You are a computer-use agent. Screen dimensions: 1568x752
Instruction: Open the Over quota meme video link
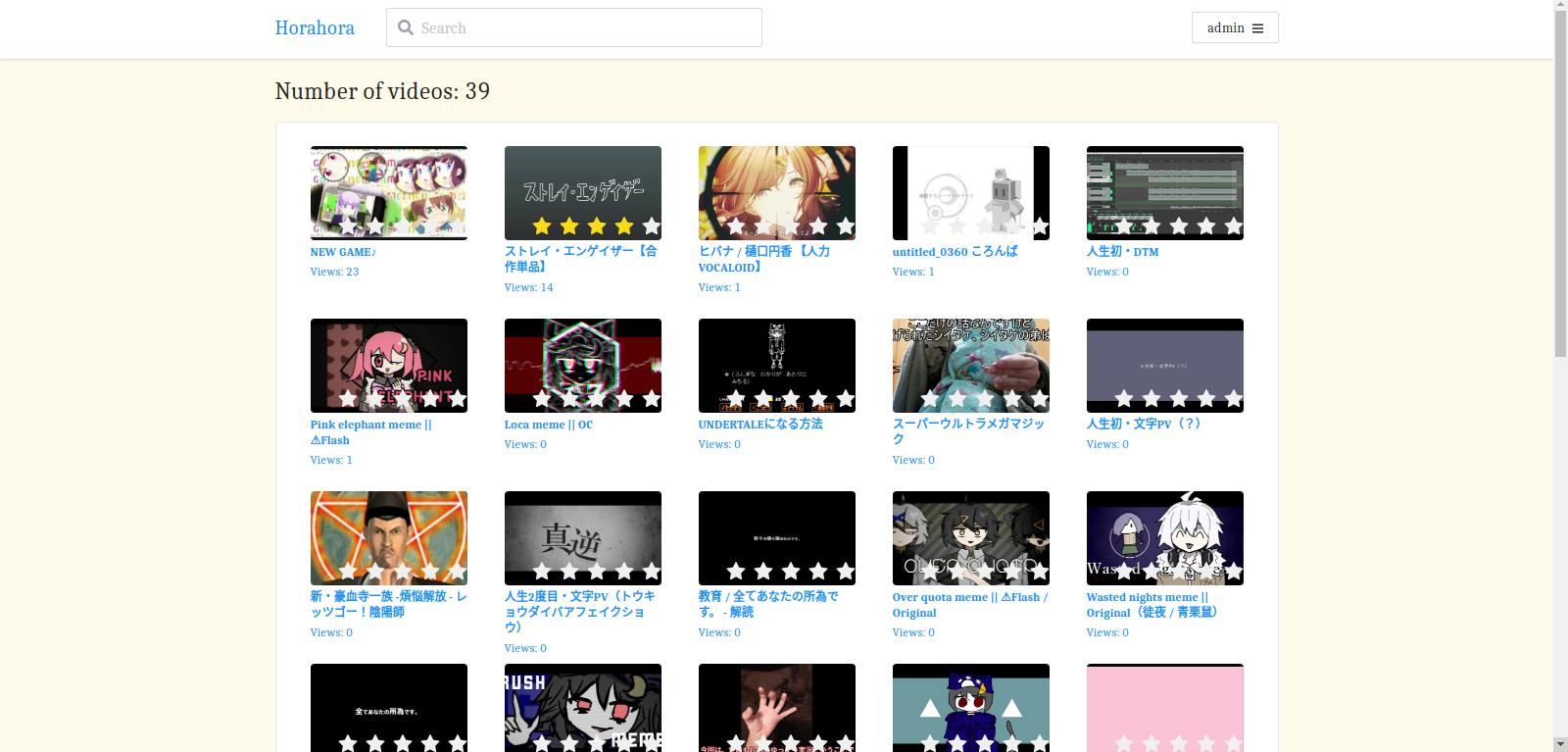coord(970,605)
